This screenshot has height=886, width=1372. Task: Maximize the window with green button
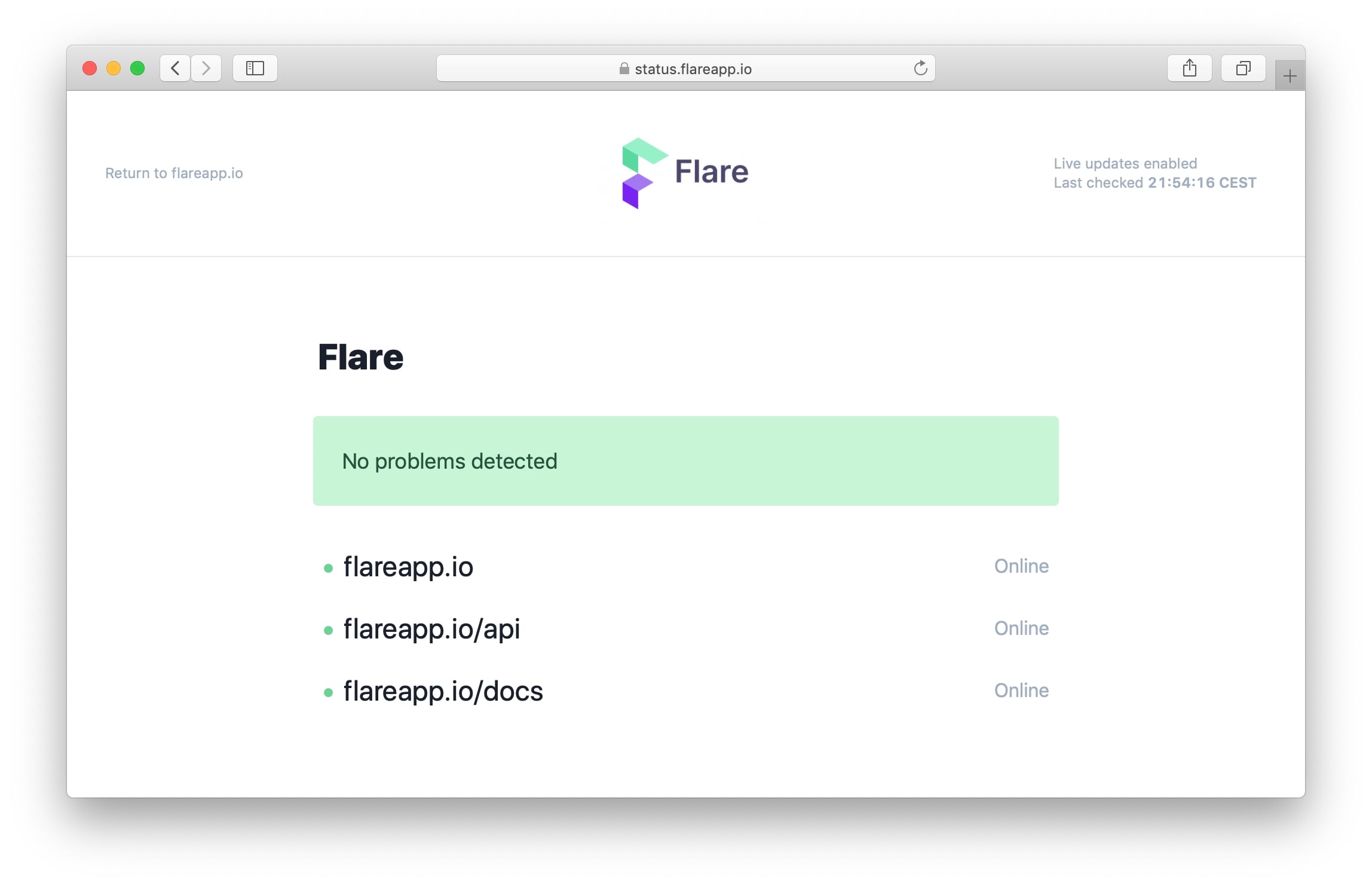coord(137,68)
